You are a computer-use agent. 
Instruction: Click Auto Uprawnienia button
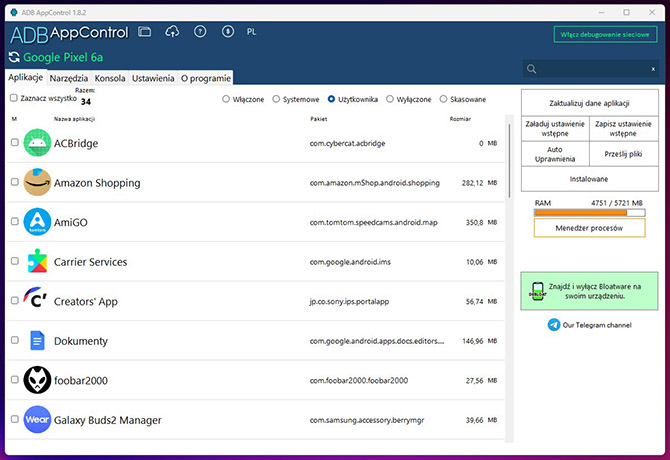[555, 154]
